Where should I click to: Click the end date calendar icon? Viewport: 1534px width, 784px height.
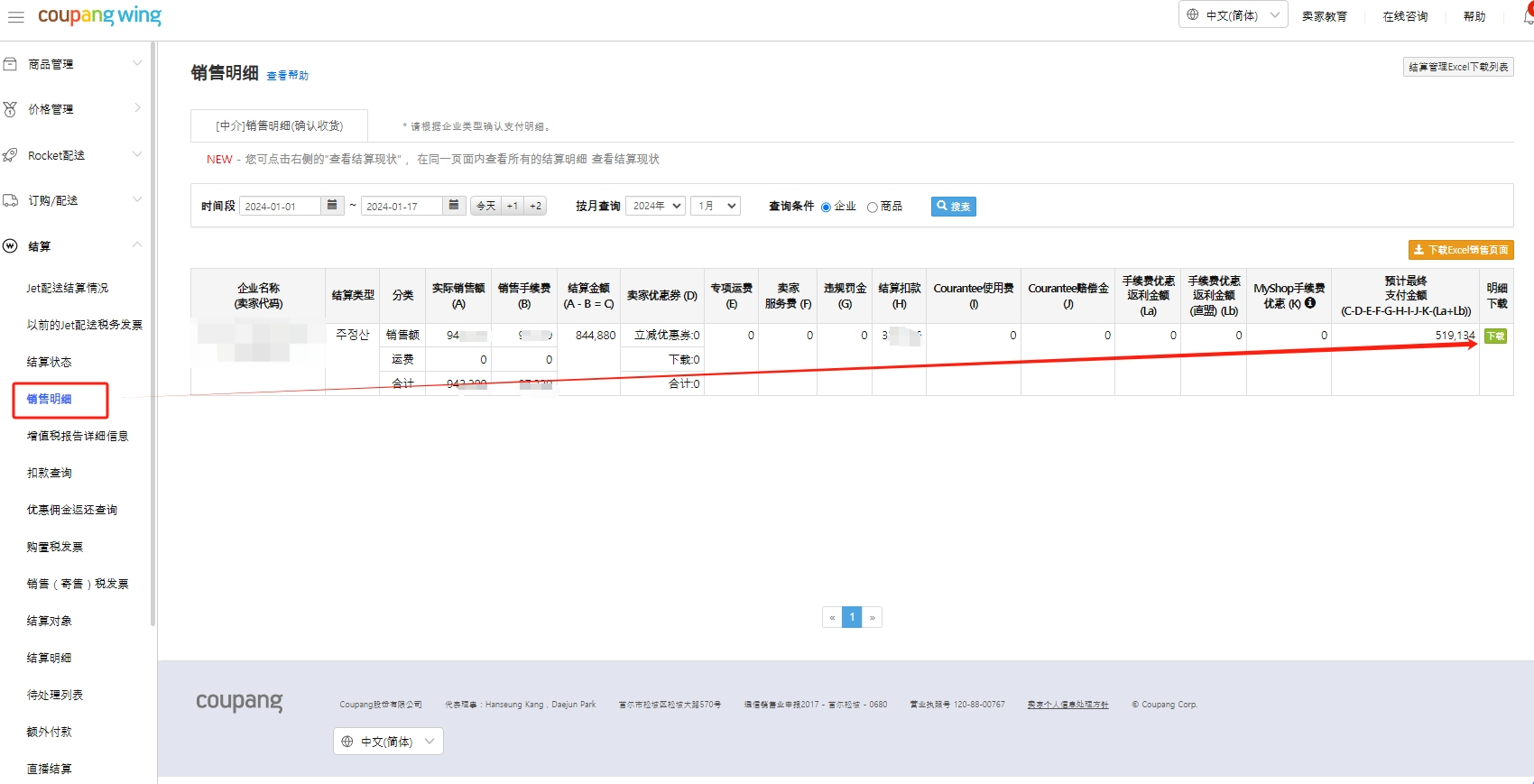pyautogui.click(x=454, y=206)
